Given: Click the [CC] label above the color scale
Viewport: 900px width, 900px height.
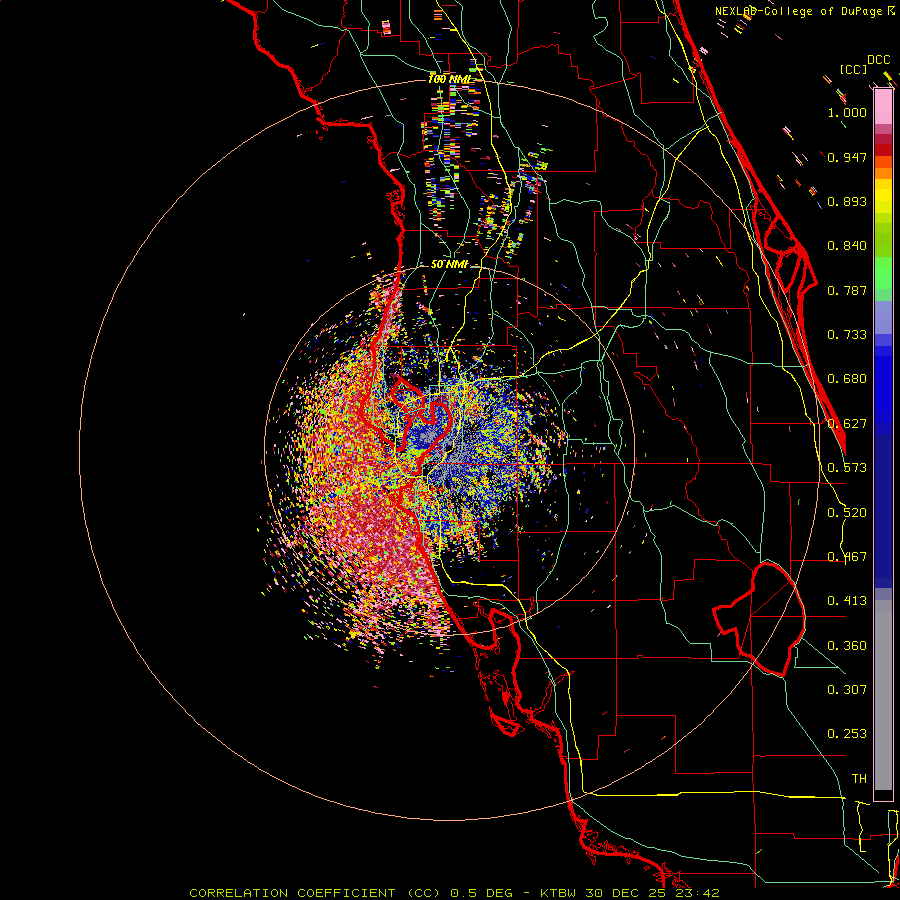Looking at the screenshot, I should click(x=853, y=69).
